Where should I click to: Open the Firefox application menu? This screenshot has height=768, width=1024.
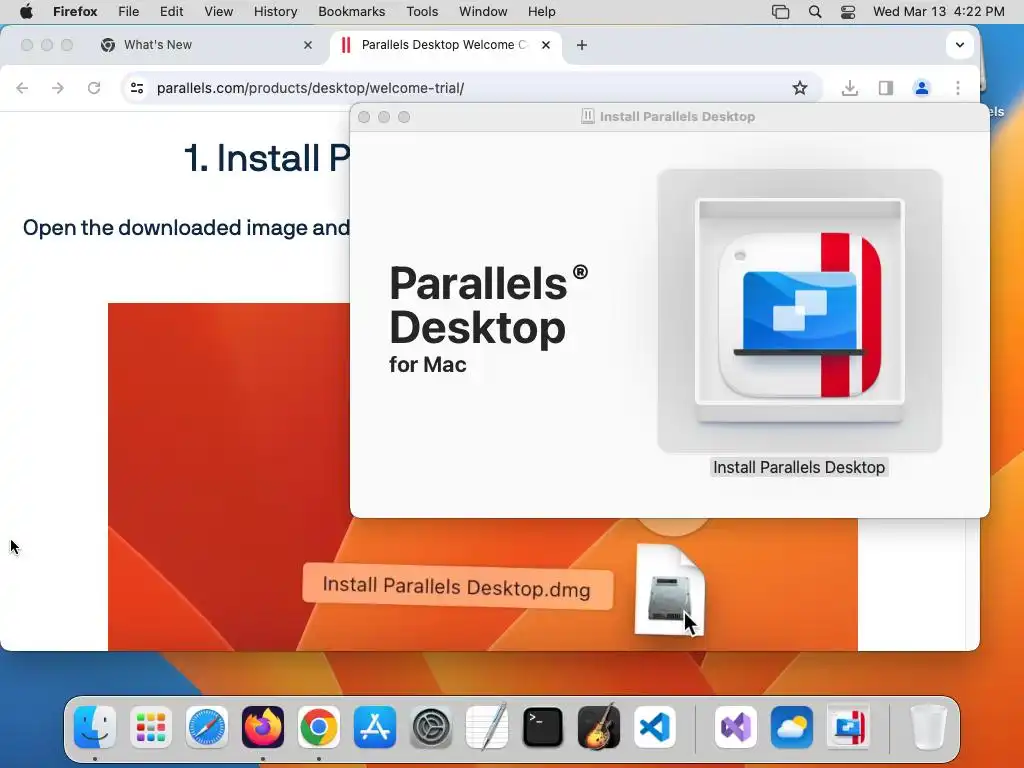75,11
